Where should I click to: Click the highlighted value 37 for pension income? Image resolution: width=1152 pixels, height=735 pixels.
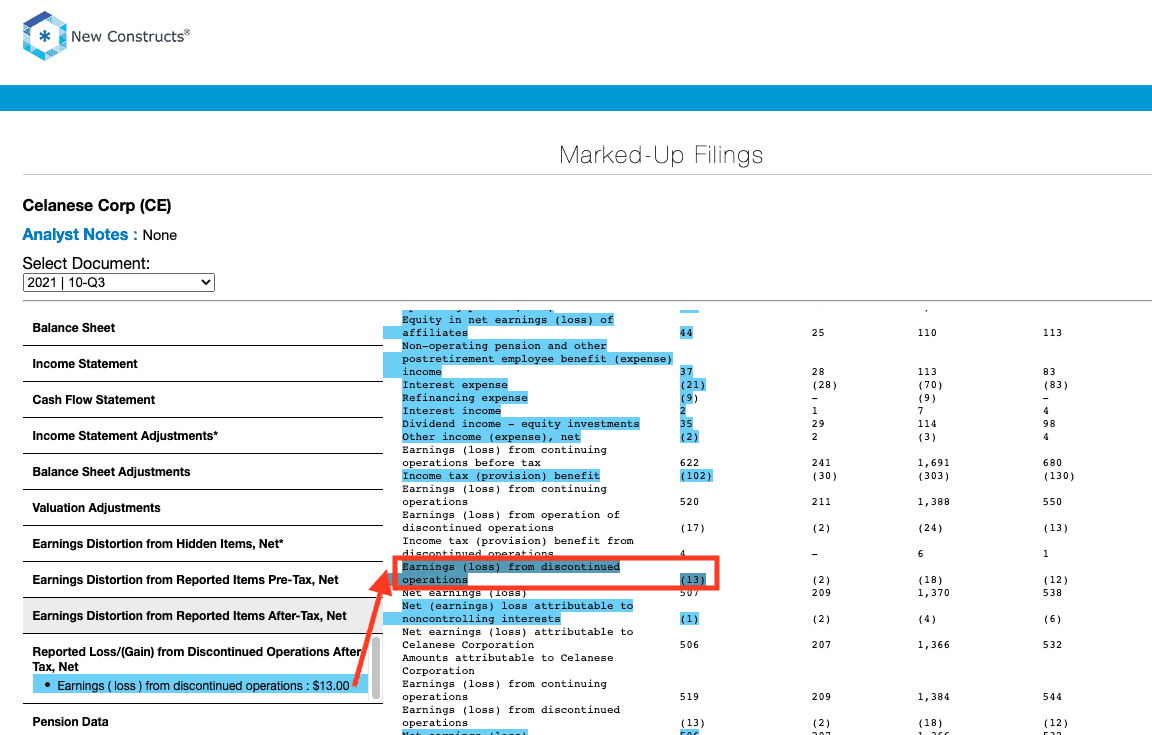coord(686,372)
